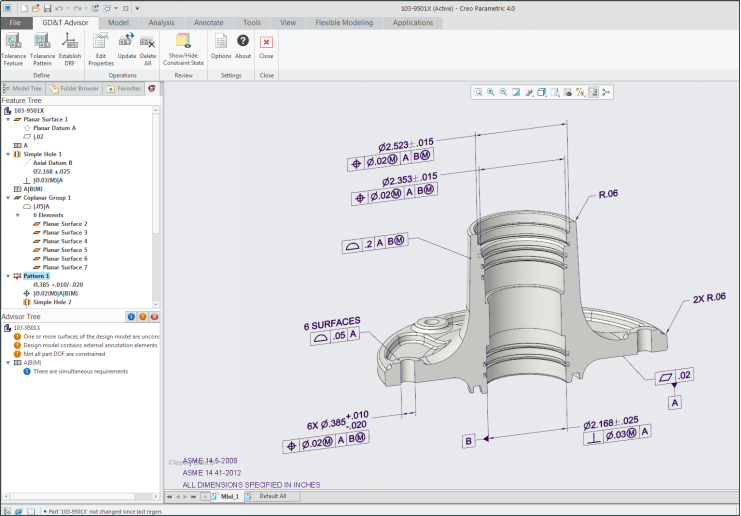Collapse the Pattern 1 node

(8, 276)
